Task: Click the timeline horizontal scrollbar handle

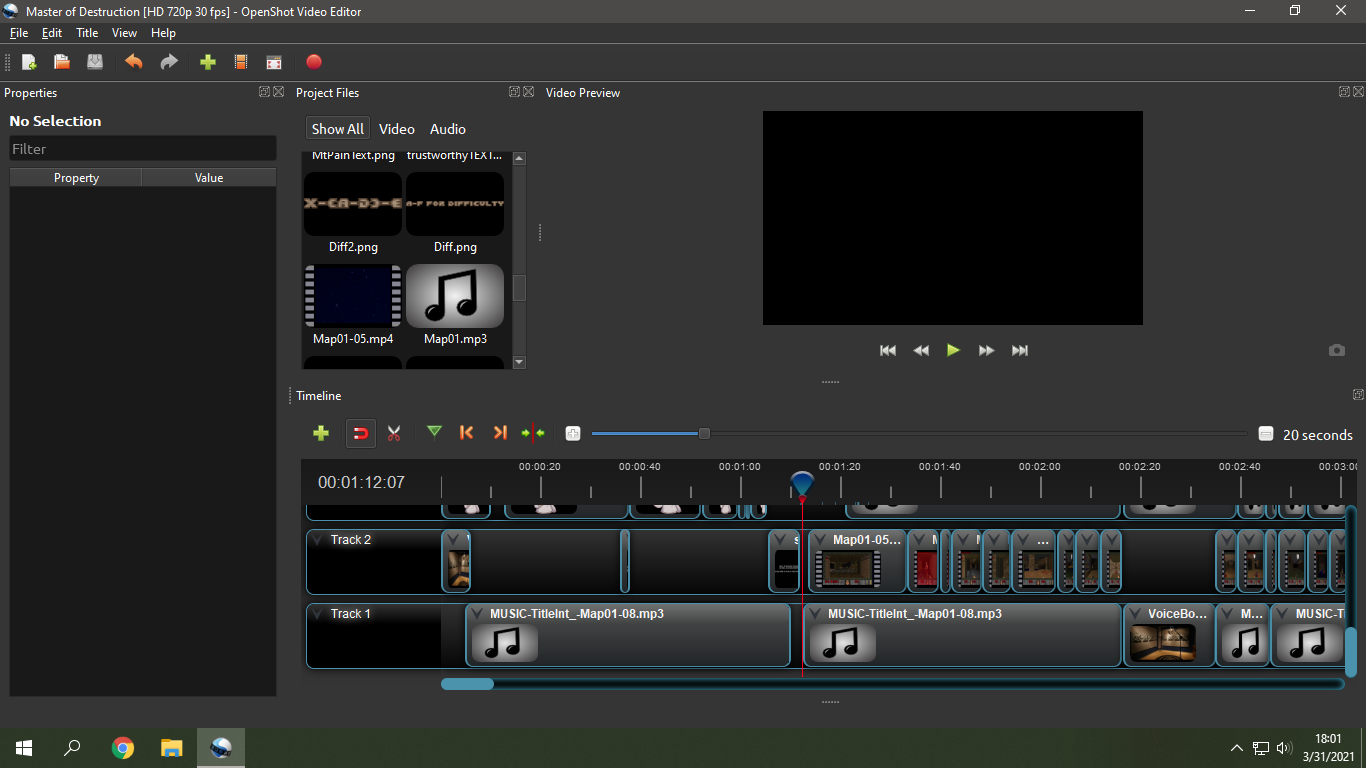Action: point(467,684)
